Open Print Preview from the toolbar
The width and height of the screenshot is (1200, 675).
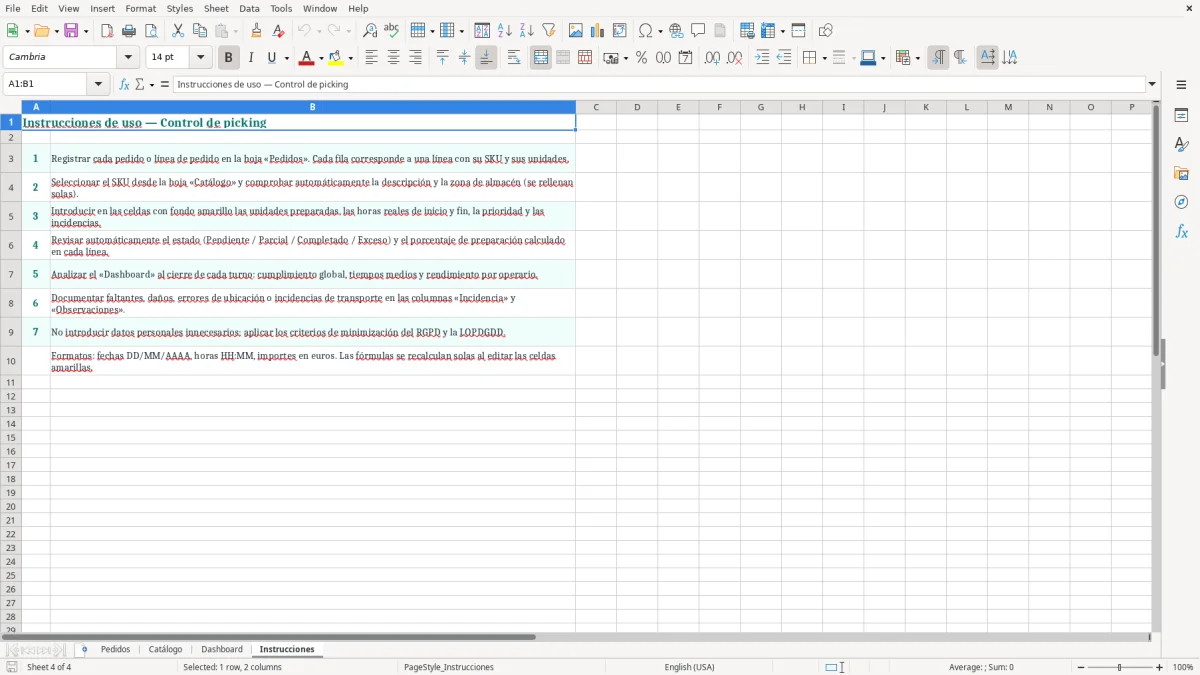[x=151, y=31]
